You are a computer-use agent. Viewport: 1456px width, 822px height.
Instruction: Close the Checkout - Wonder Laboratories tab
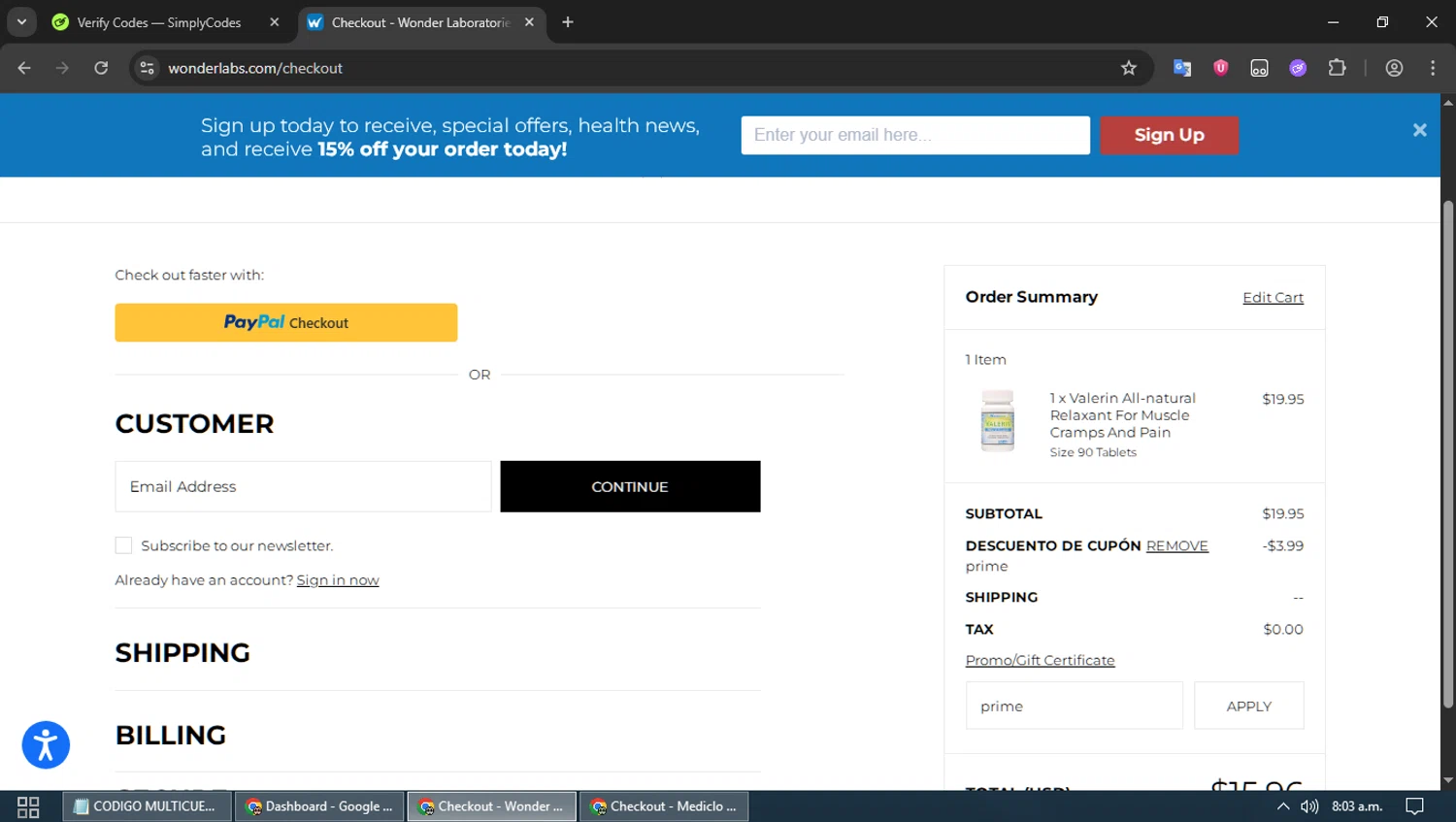(529, 22)
